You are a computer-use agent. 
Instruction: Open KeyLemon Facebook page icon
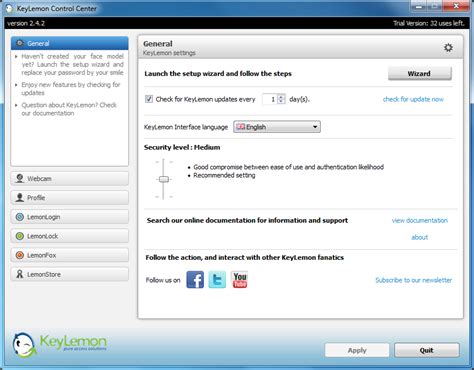pyautogui.click(x=195, y=279)
